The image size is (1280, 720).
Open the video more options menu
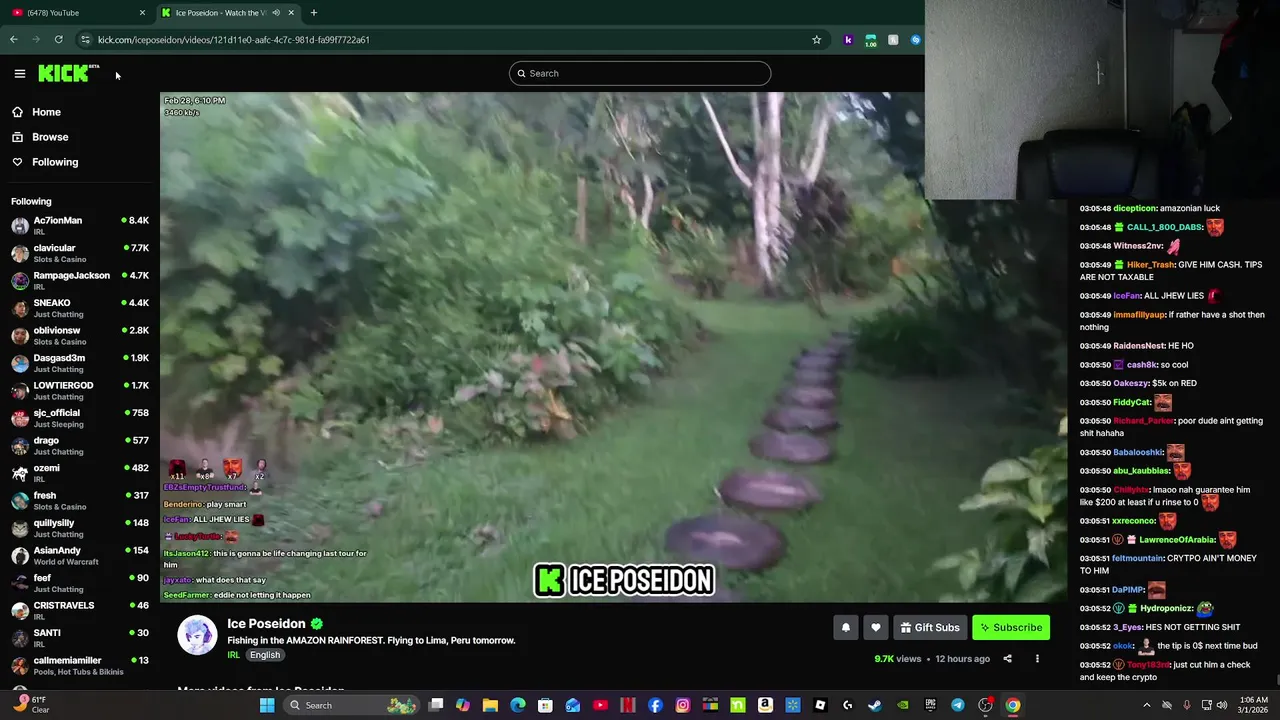(1037, 659)
